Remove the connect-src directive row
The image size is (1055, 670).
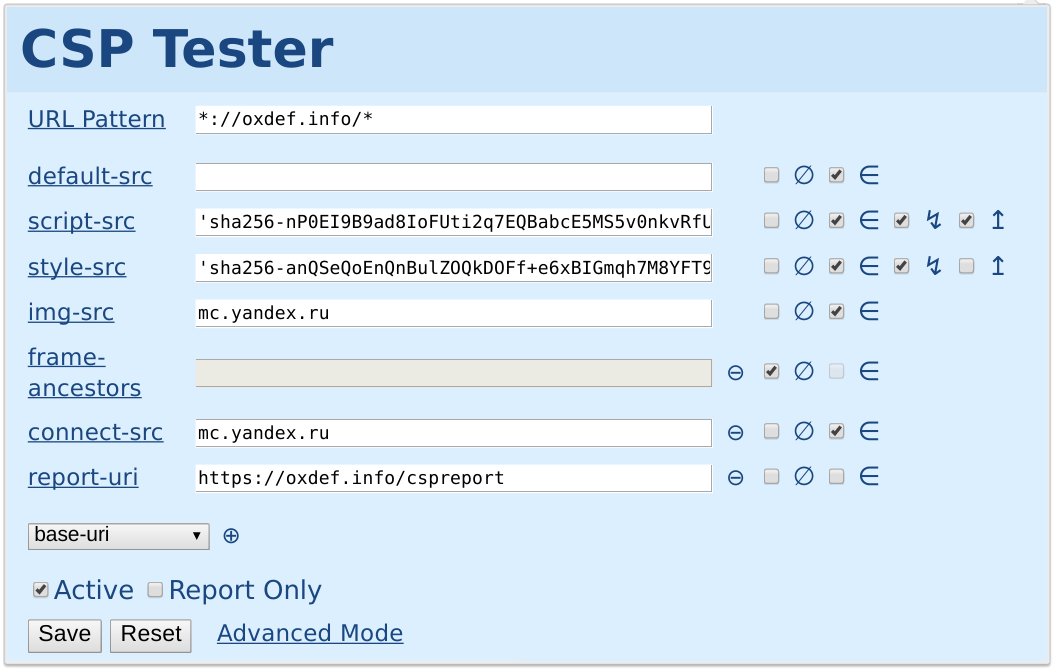pyautogui.click(x=735, y=432)
